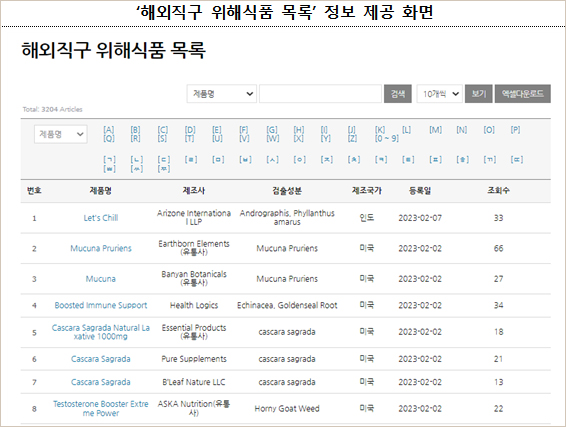Filter by Korean consonant [ㄱ]
566x427 pixels.
pos(109,160)
